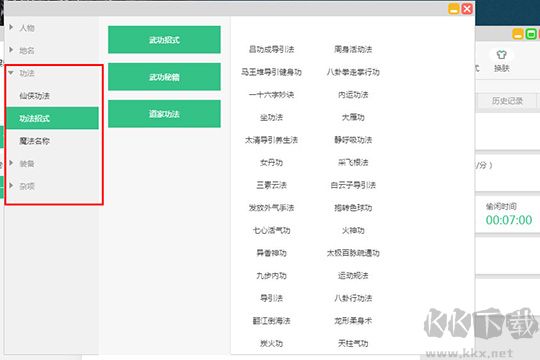Expand the 地名 category arrow
Image resolution: width=540 pixels, height=360 pixels.
tap(11, 50)
